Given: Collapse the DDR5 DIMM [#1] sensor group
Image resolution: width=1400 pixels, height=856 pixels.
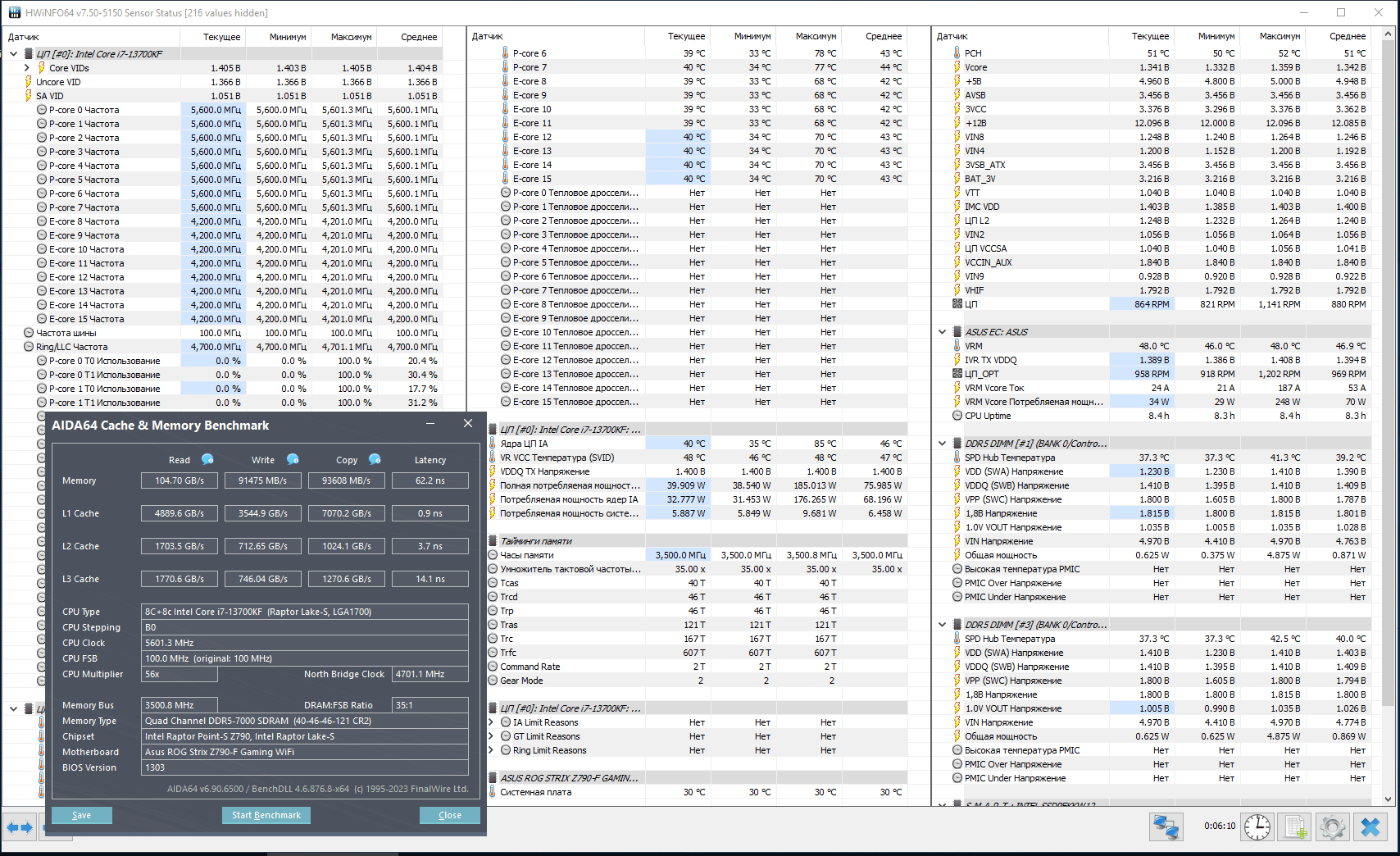Looking at the screenshot, I should tap(942, 444).
